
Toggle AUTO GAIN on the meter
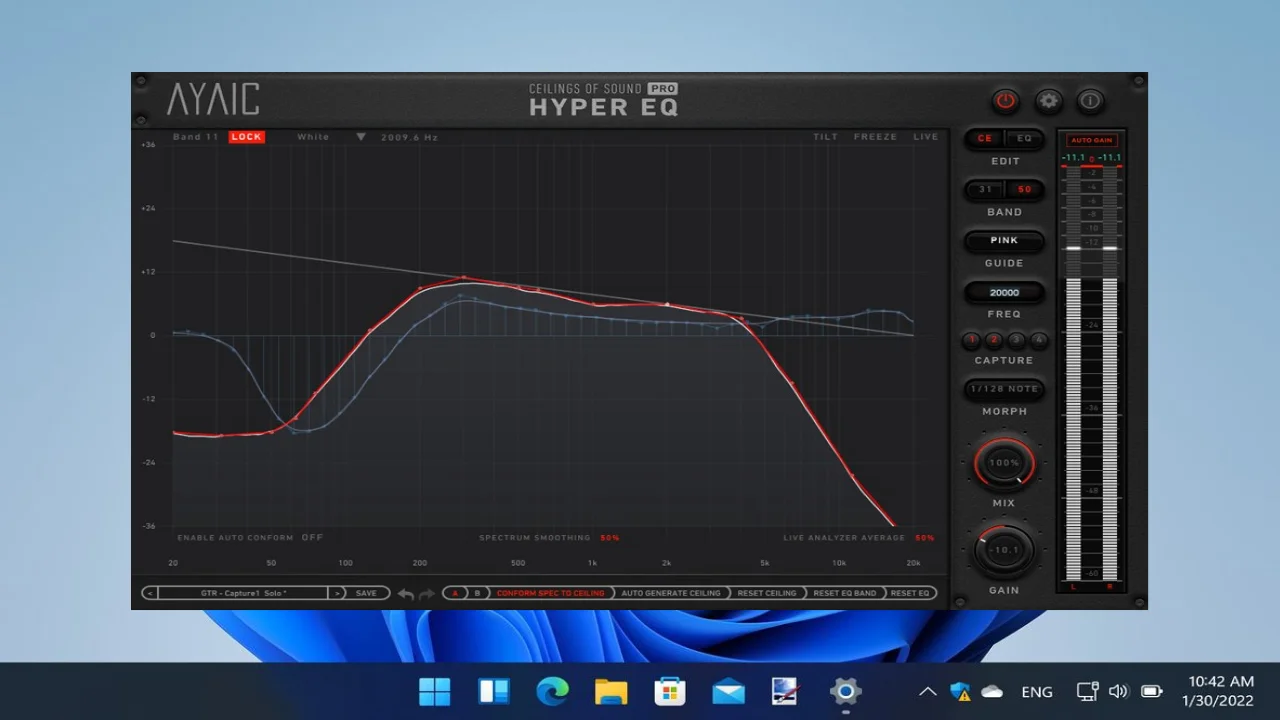click(x=1091, y=140)
